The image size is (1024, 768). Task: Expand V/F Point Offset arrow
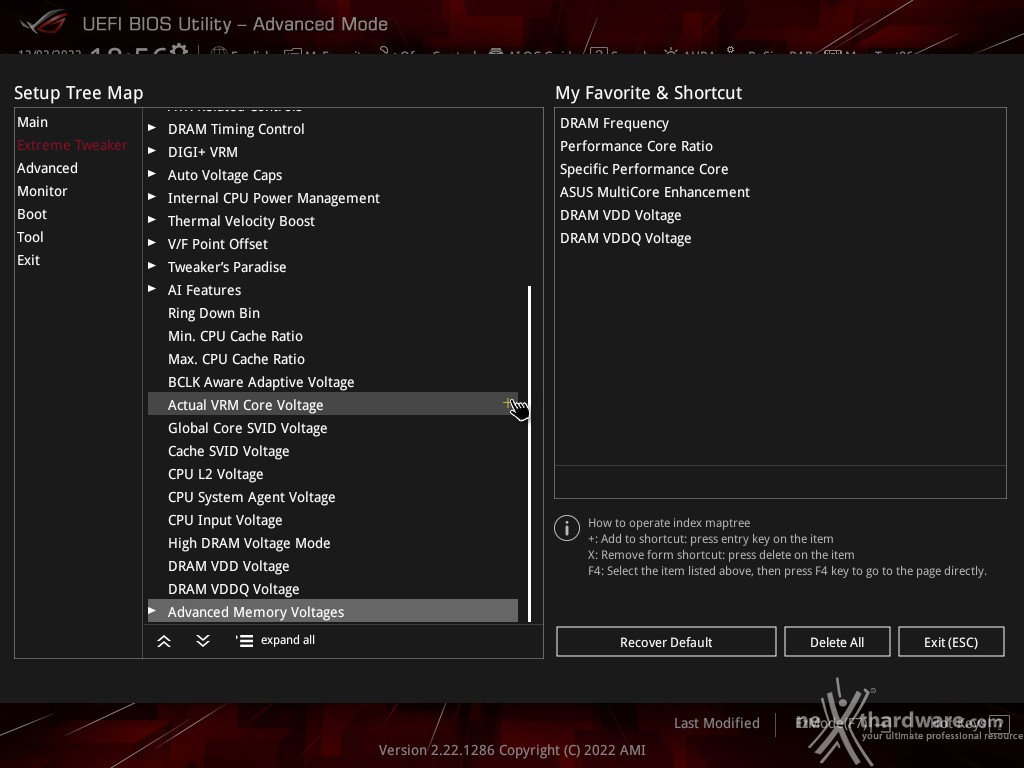click(x=152, y=243)
